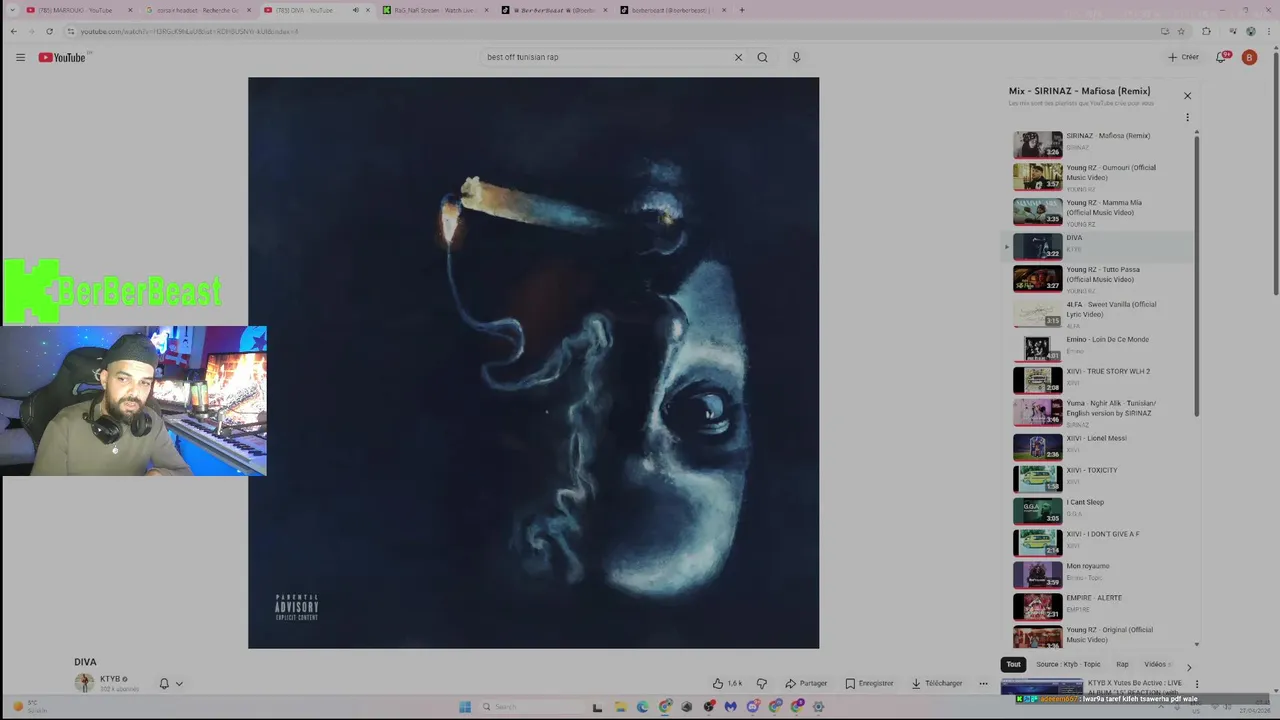Screen dimensions: 1280x720
Task: Click the browser address bar
Action: (x=600, y=31)
